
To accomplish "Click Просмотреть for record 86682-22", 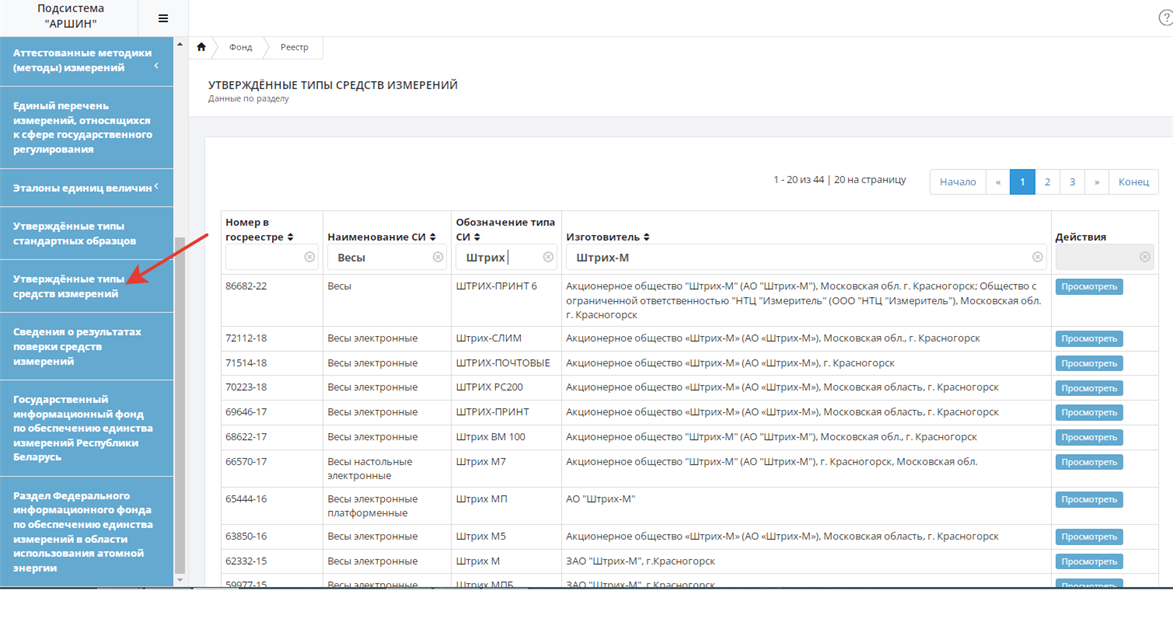I will click(1088, 286).
